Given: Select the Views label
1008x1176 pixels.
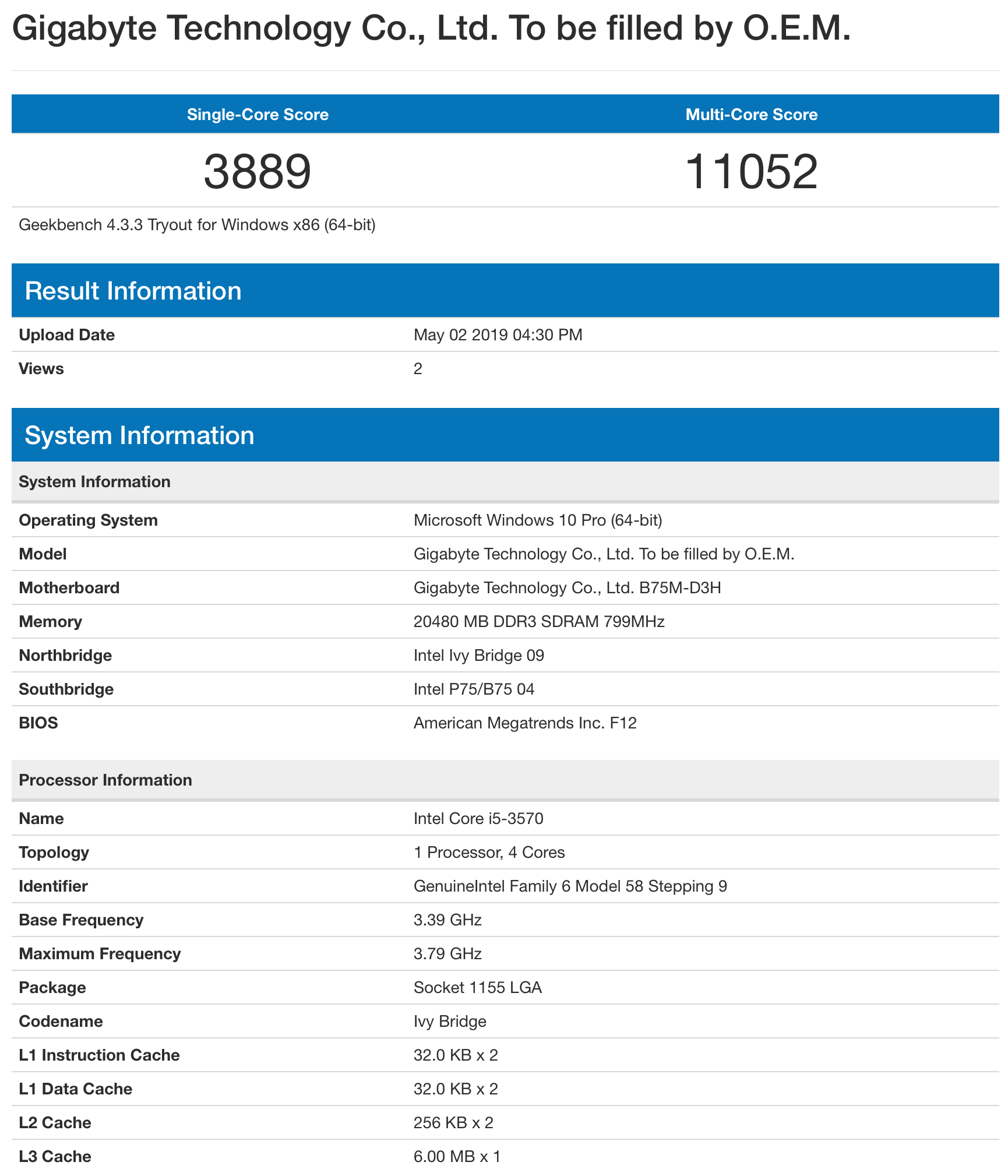Looking at the screenshot, I should pos(41,369).
